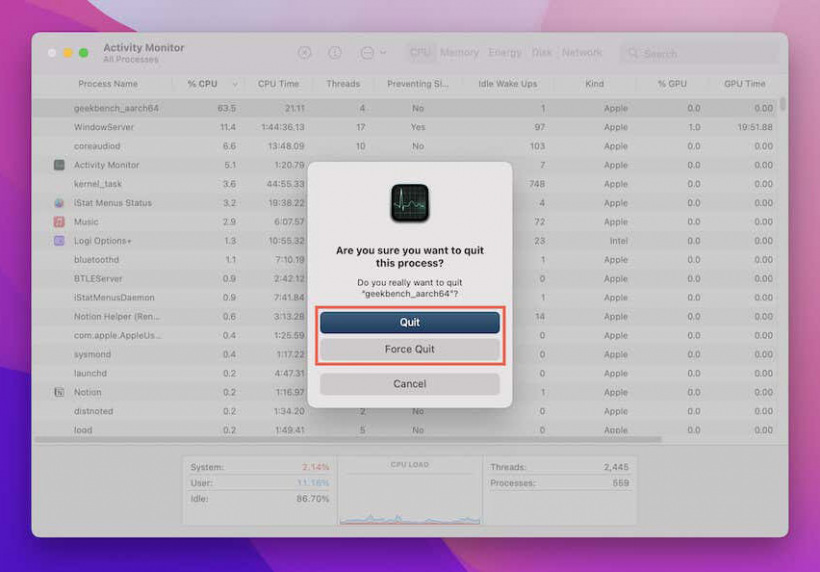Choose Force Quit in the dialog
Viewport: 820px width, 572px height.
point(410,349)
